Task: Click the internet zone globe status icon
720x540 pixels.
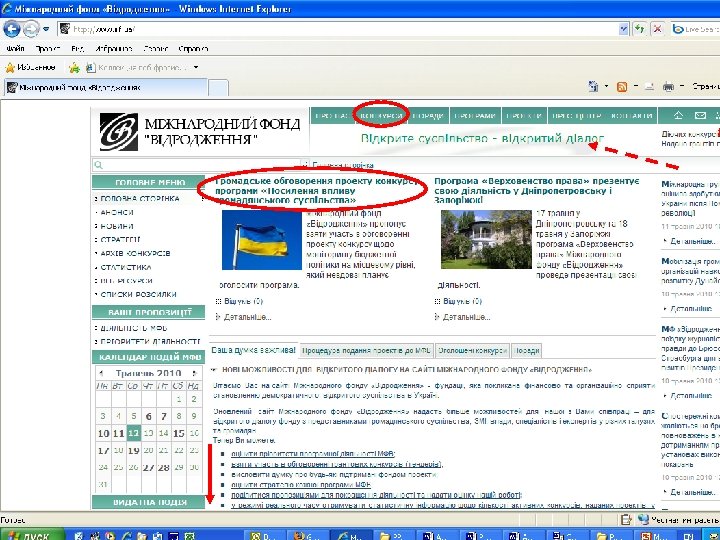Action: [x=643, y=520]
